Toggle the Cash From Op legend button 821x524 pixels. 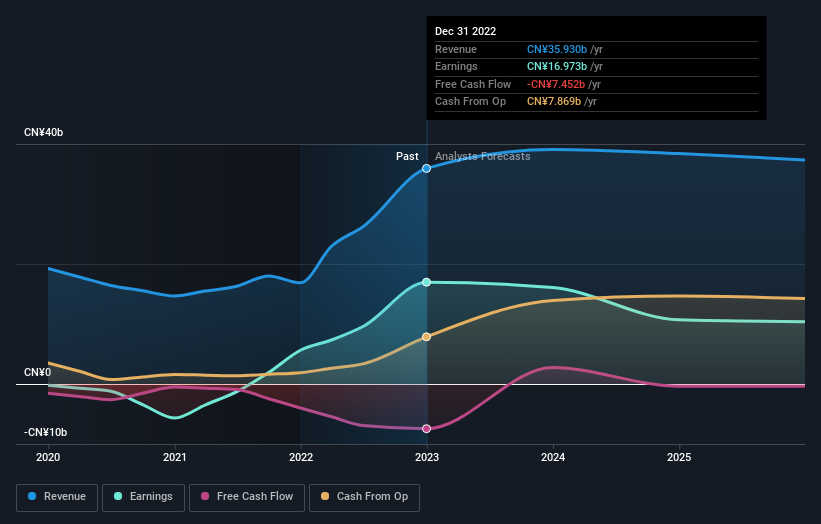364,497
